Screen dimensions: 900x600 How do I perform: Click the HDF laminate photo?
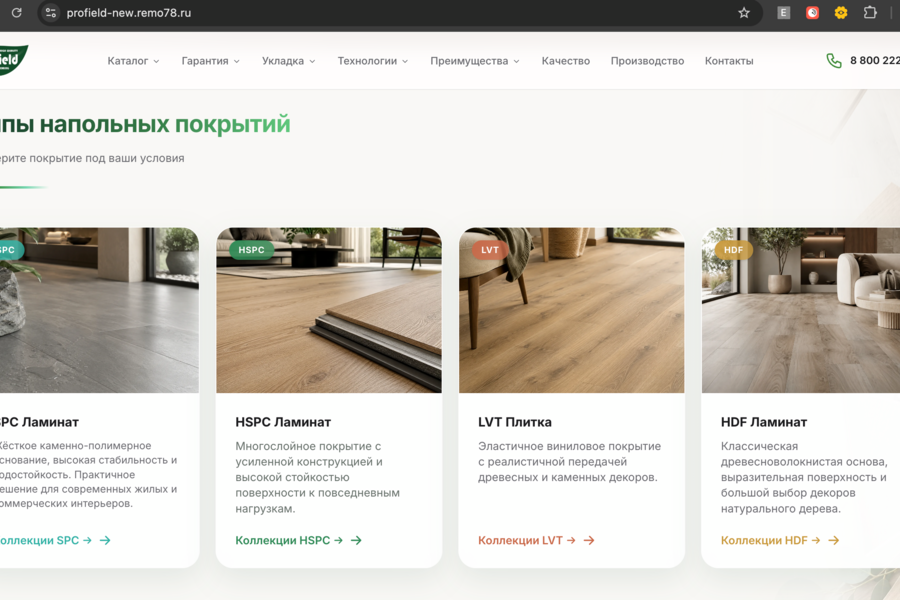pyautogui.click(x=801, y=310)
